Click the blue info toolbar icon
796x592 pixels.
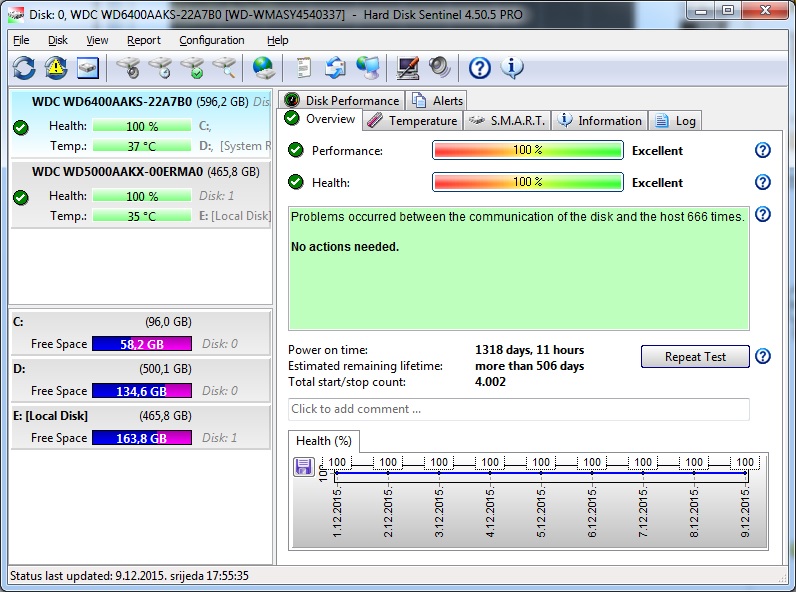tap(512, 68)
